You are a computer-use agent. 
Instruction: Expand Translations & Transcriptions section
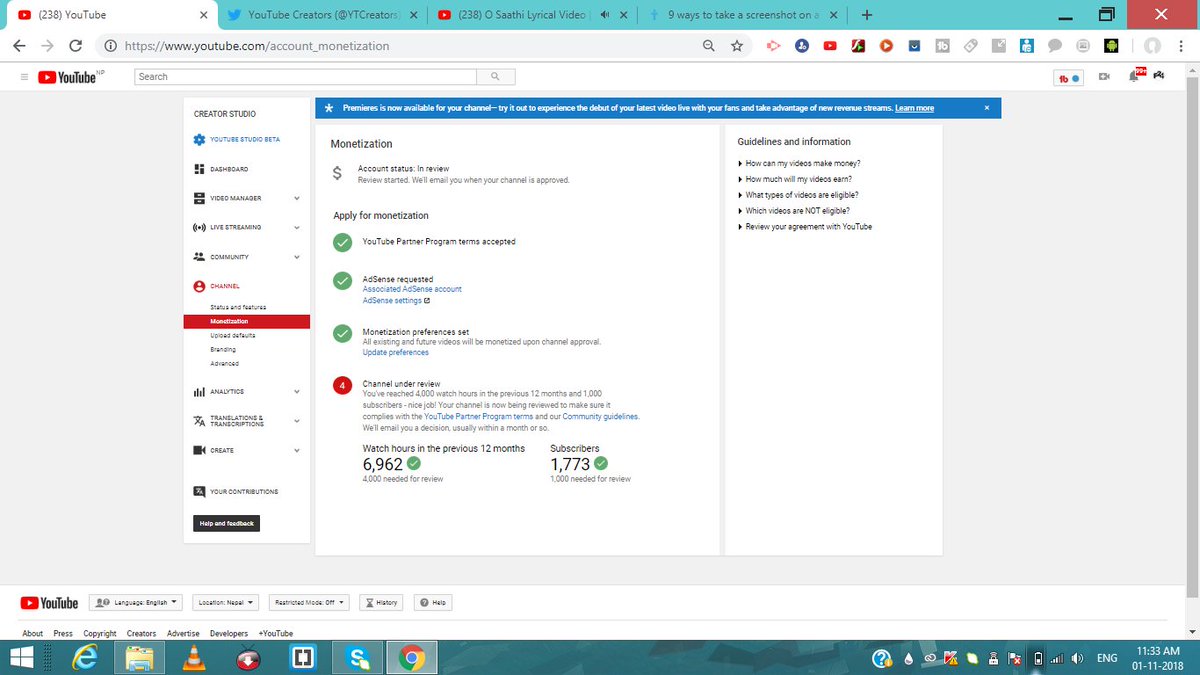point(297,421)
